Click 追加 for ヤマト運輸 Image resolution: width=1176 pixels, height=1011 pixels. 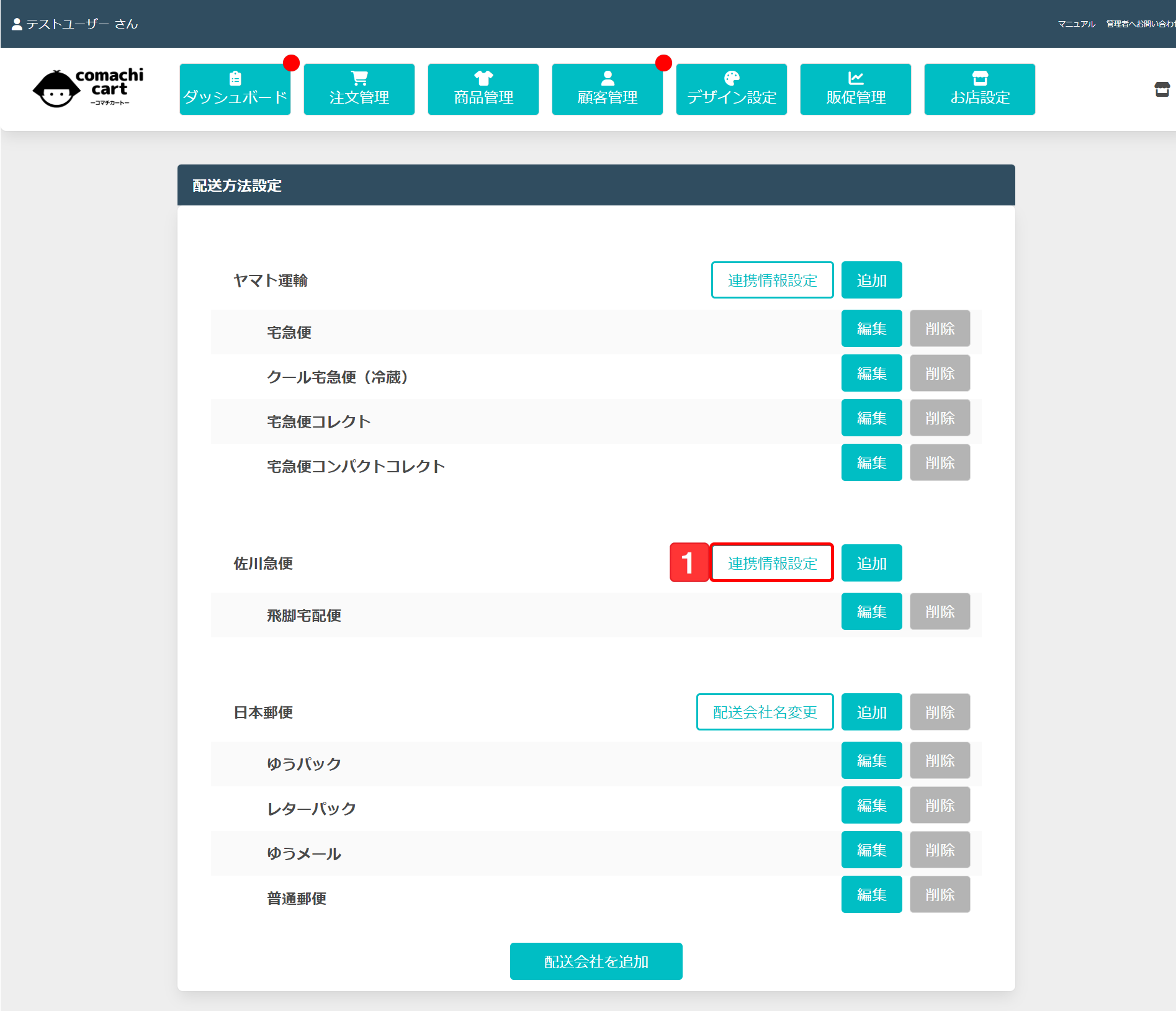[871, 280]
